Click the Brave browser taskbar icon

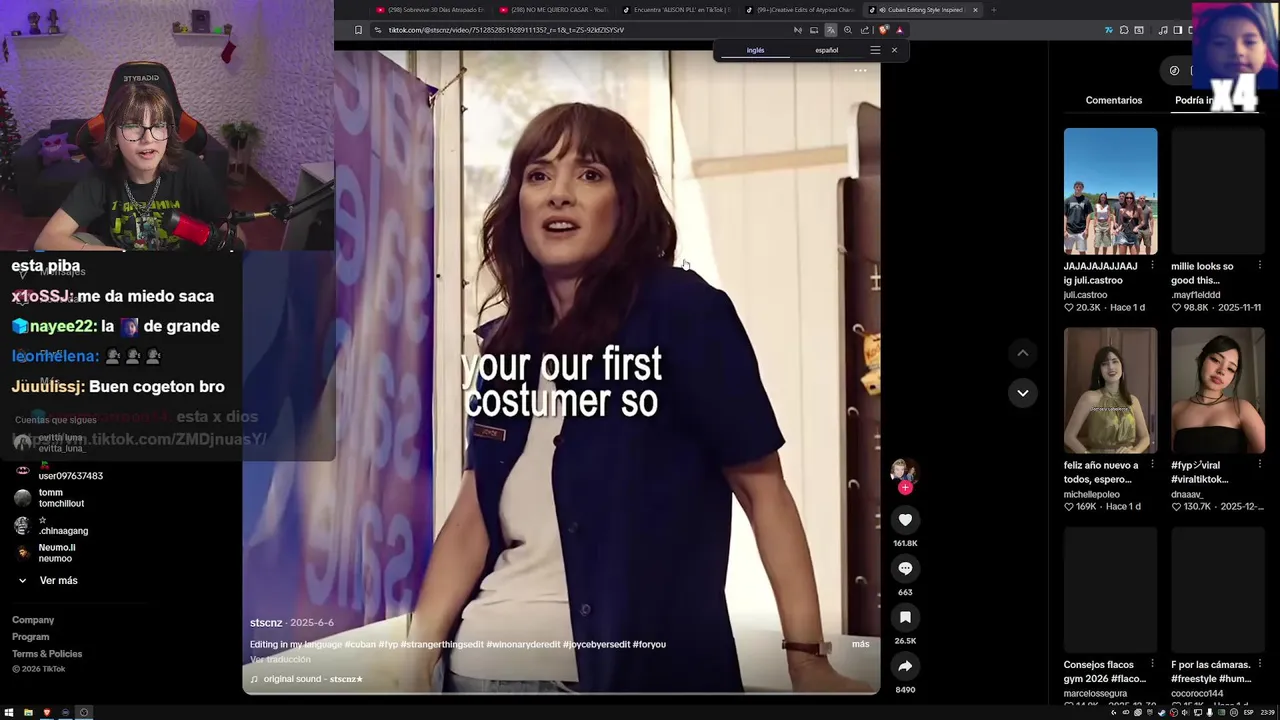[47, 713]
